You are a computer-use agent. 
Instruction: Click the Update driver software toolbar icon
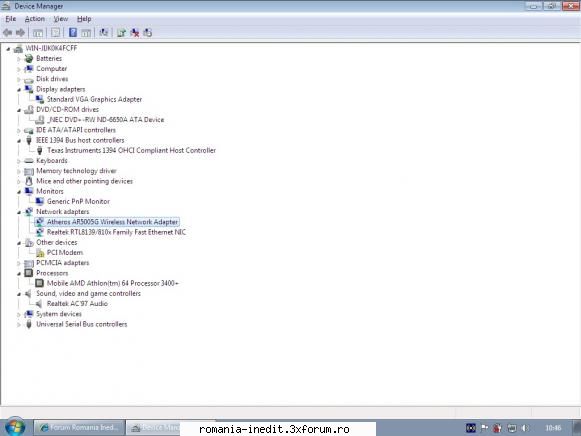coord(121,33)
